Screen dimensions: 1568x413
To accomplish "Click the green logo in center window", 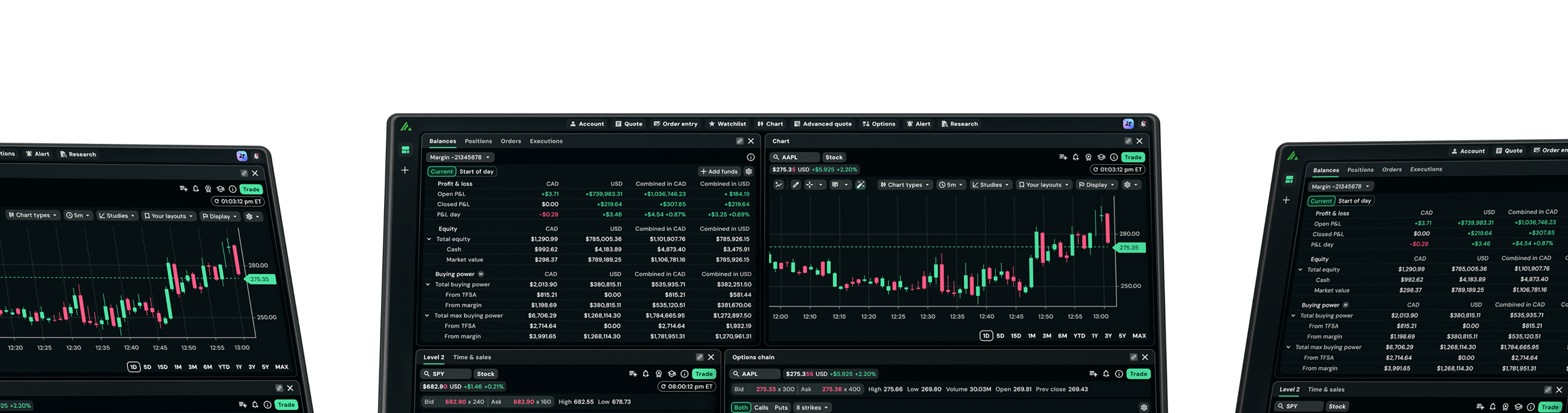I will point(406,126).
